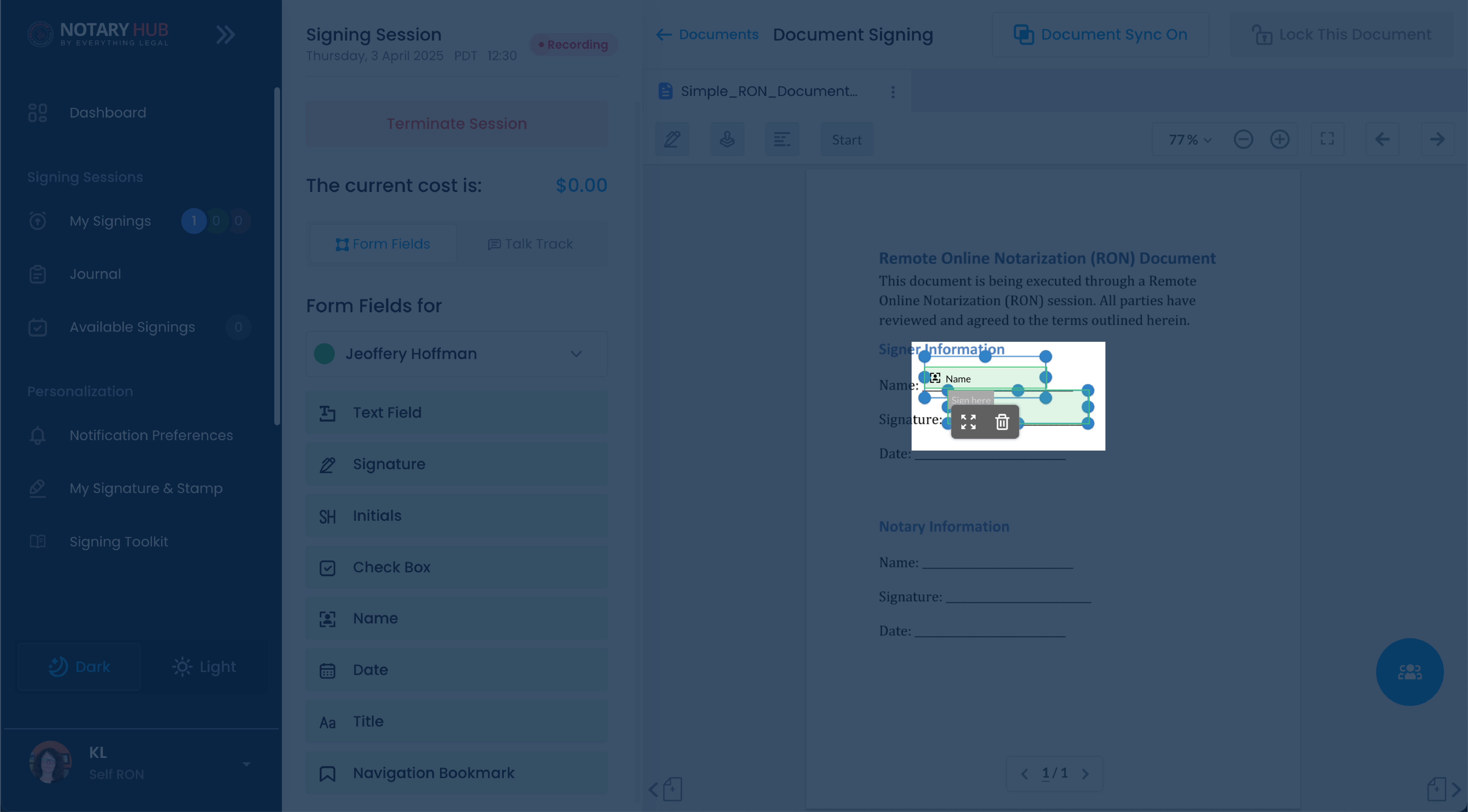Expand KL user profile menu
Viewport: 1468px width, 812px height.
246,764
